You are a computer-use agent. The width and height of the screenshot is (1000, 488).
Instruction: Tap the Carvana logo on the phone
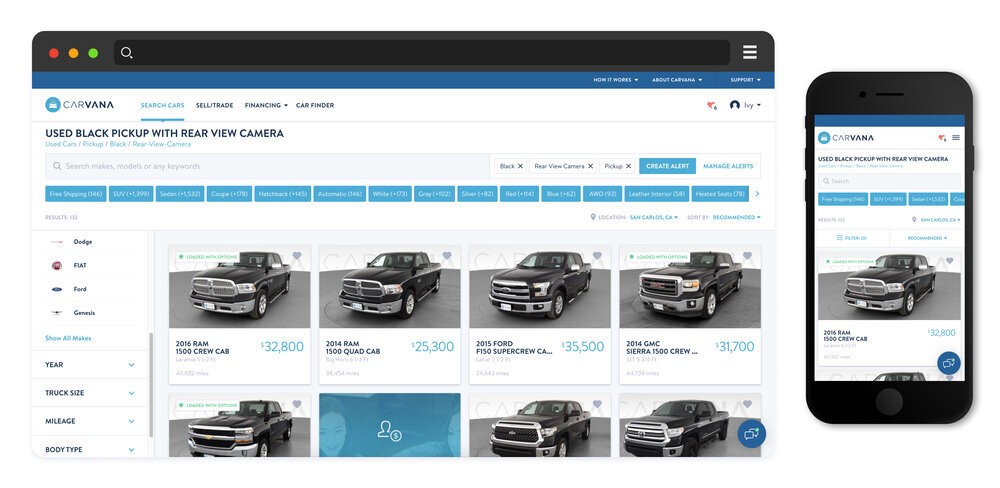[846, 137]
